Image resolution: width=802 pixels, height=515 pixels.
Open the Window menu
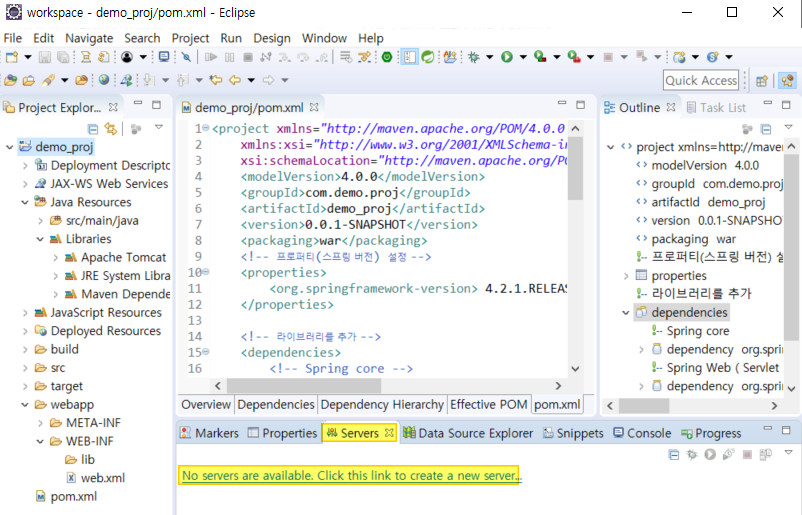[324, 38]
